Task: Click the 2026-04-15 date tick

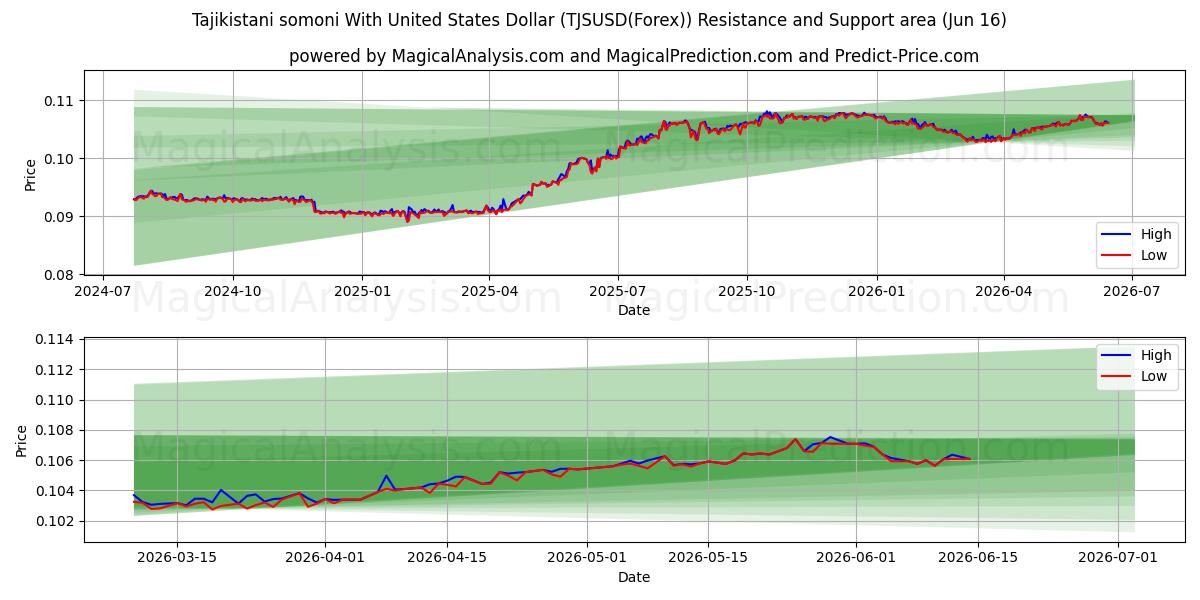Action: 446,558
